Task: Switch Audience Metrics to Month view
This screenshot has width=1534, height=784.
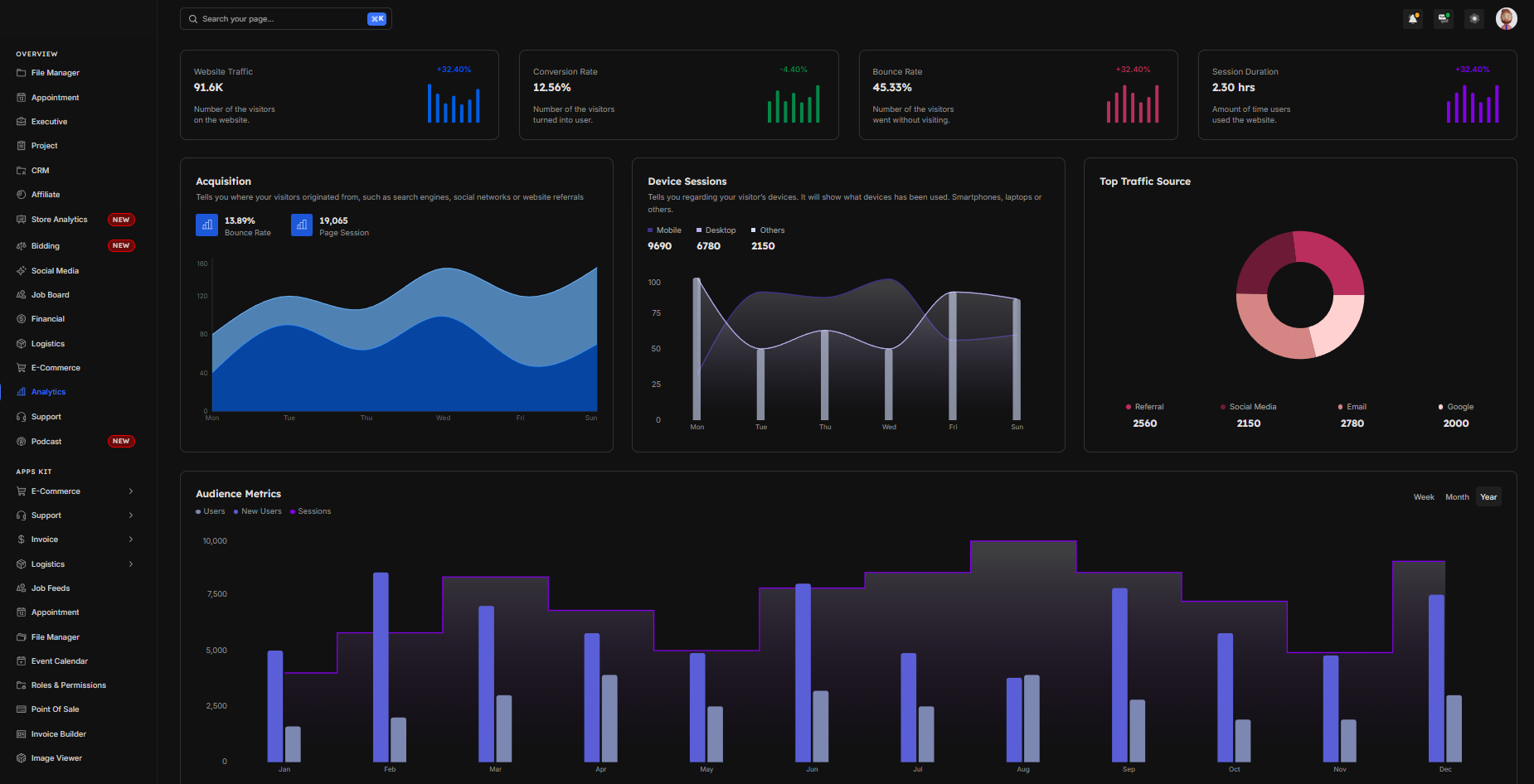Action: pyautogui.click(x=1457, y=496)
